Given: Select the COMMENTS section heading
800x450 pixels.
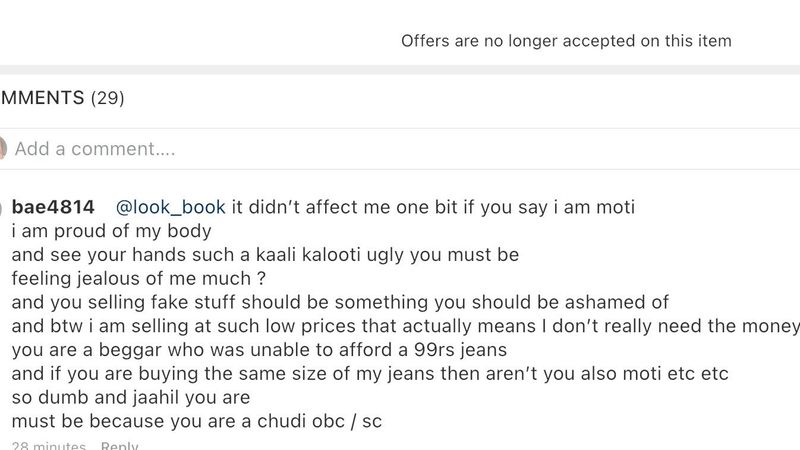Looking at the screenshot, I should (x=42, y=98).
